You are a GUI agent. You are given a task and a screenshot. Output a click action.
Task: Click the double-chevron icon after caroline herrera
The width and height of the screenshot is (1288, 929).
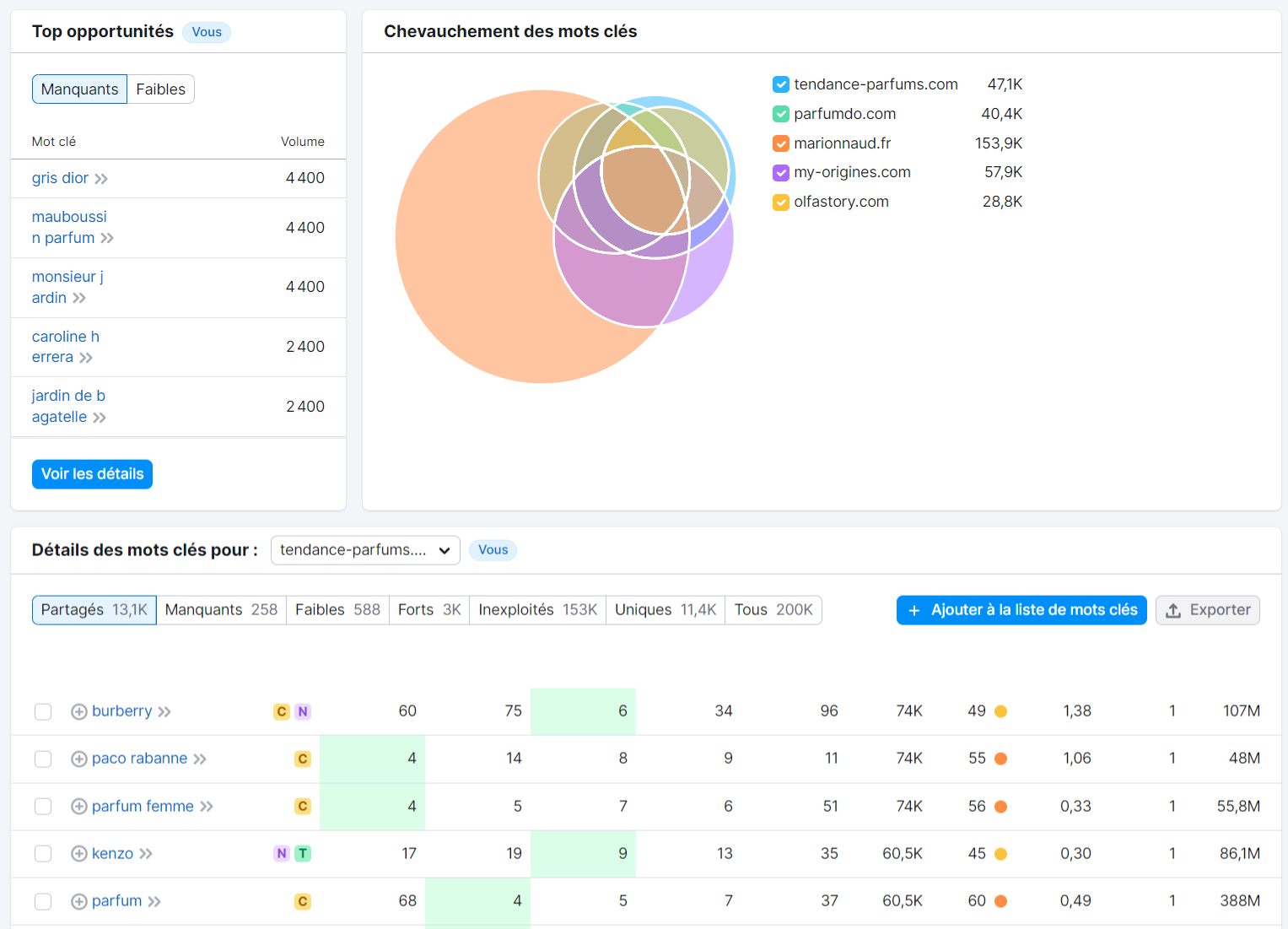click(x=86, y=358)
